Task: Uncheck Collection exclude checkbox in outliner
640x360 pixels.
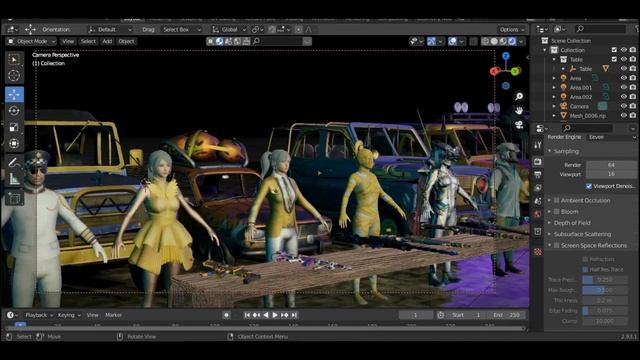Action: [614, 50]
